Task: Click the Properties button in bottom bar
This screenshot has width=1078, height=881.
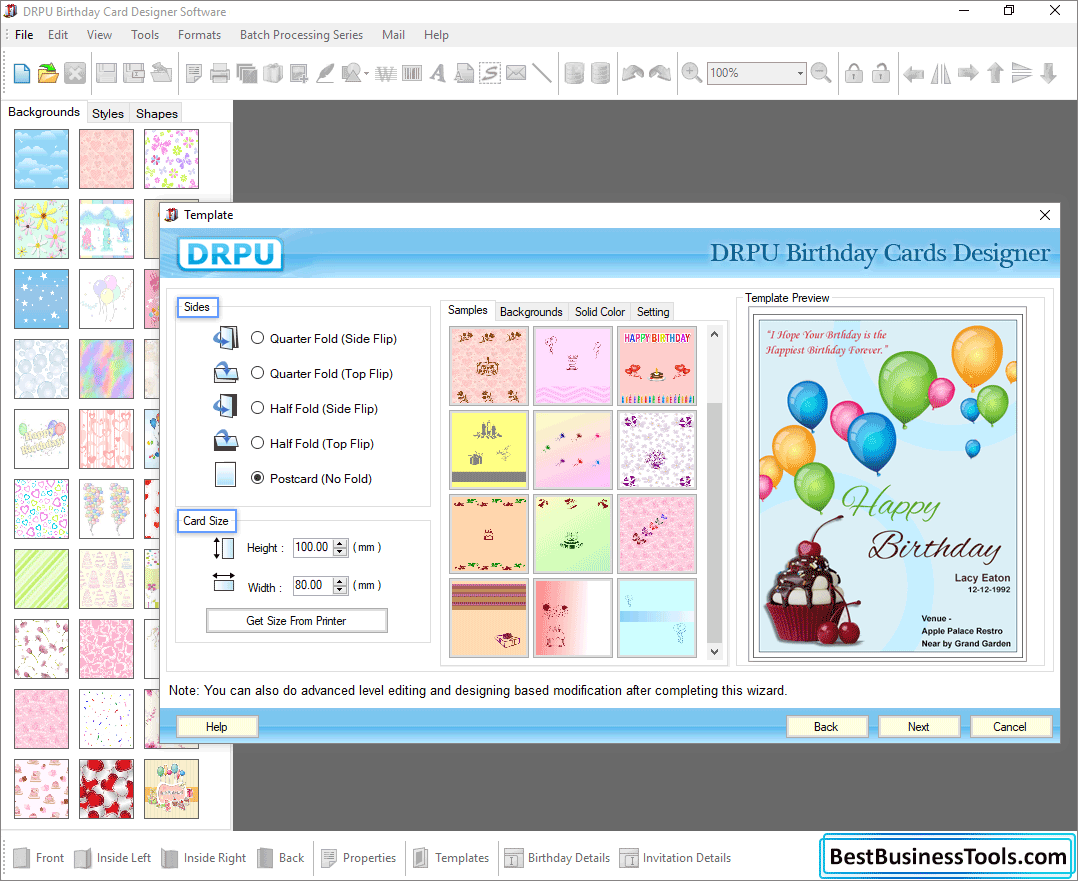Action: pyautogui.click(x=358, y=858)
